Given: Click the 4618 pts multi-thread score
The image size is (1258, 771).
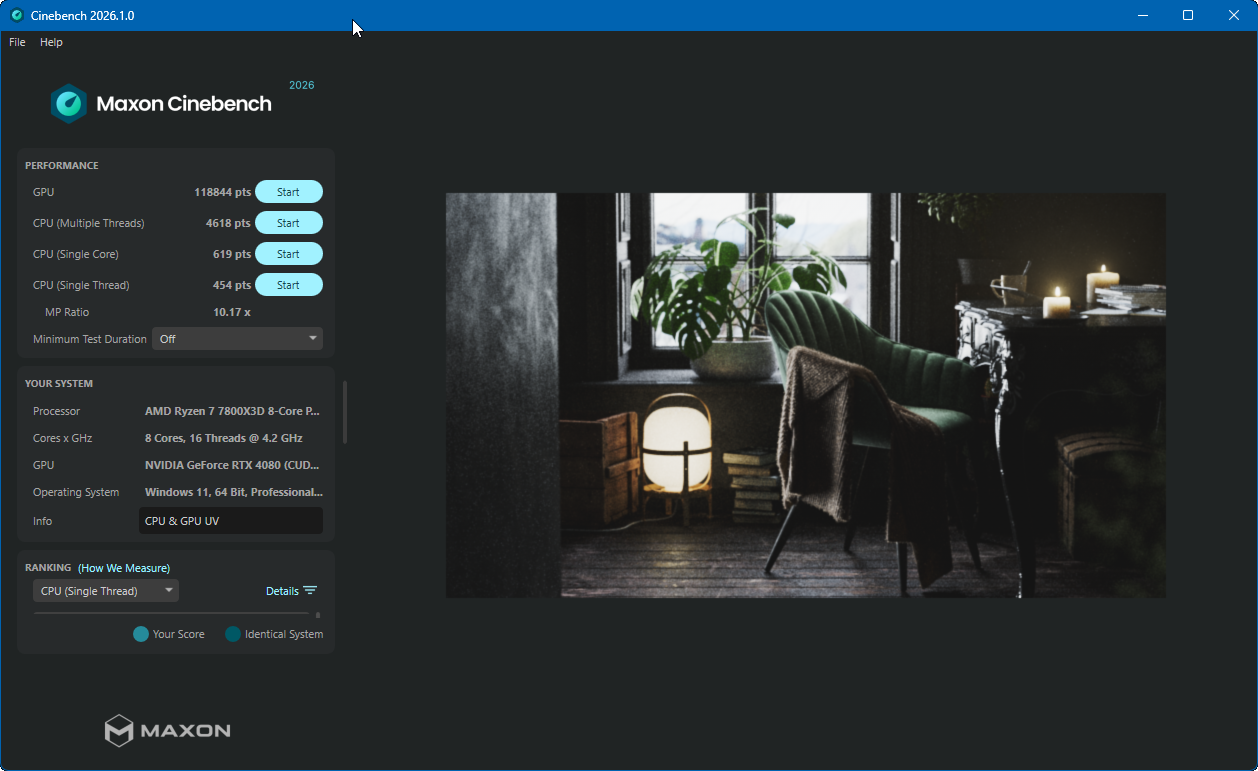Looking at the screenshot, I should click(x=228, y=223).
